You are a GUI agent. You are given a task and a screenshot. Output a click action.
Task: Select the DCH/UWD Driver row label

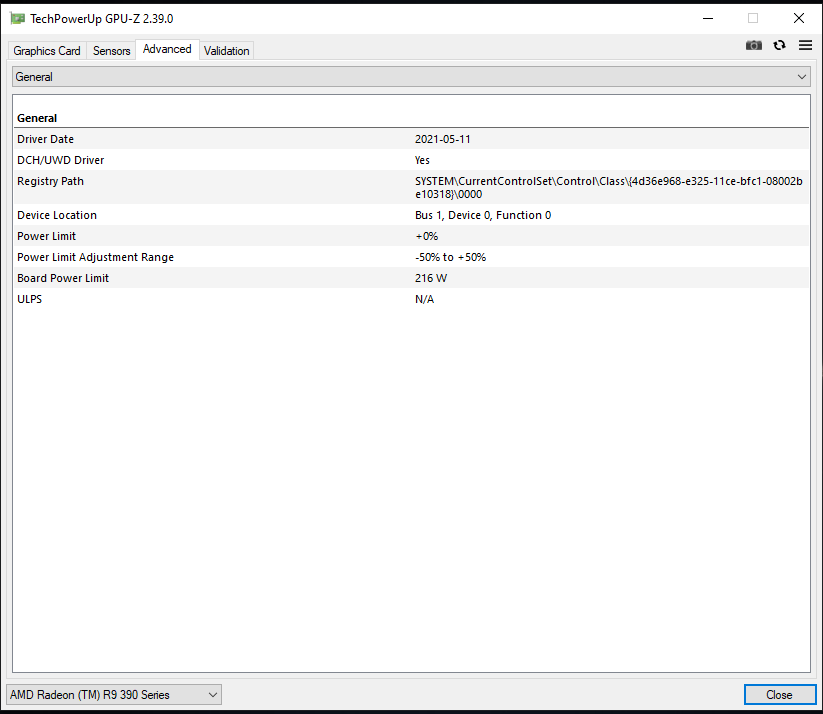(61, 160)
